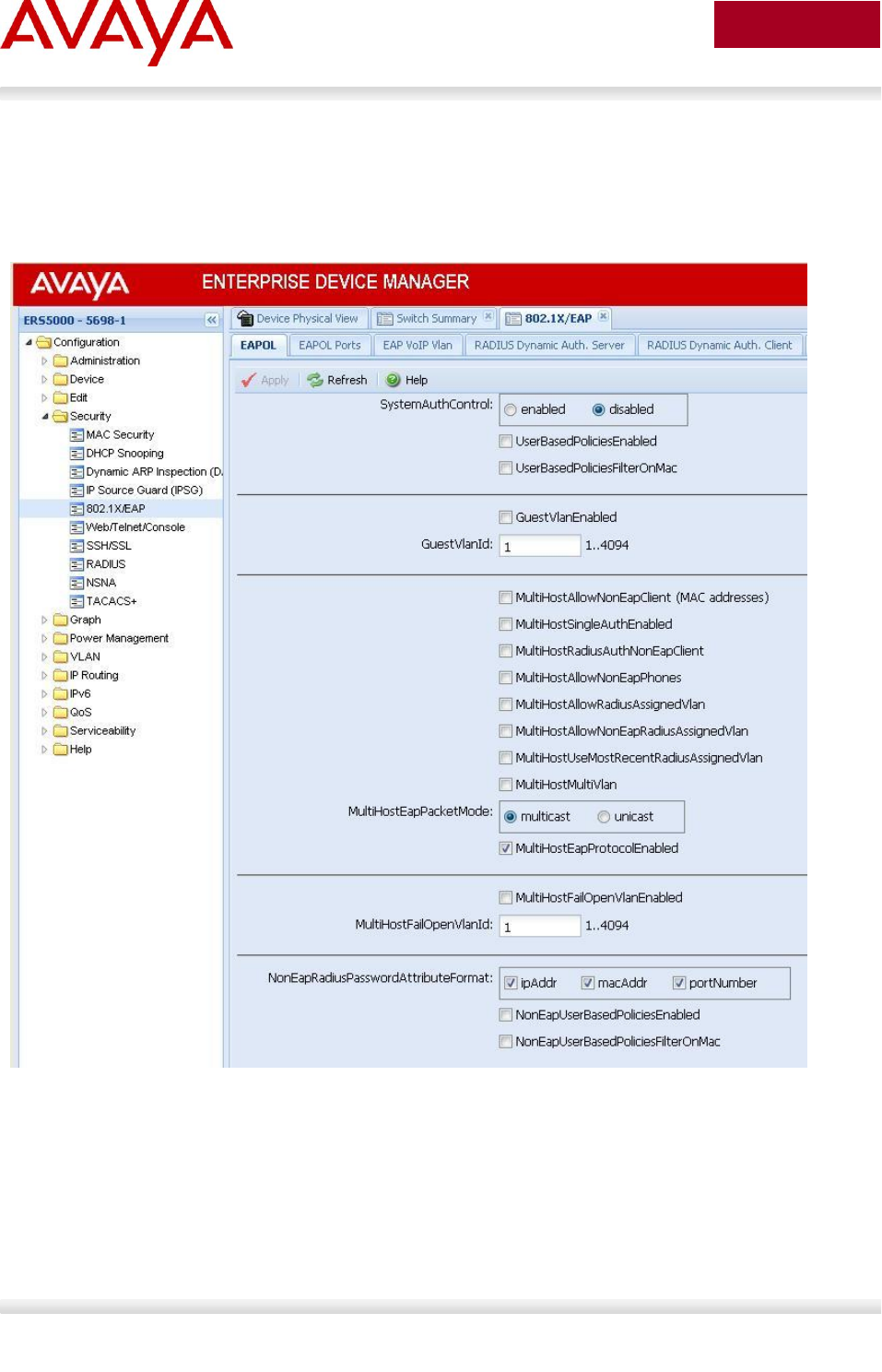Image resolution: width=882 pixels, height=1372 pixels.
Task: Check MultiHostAllowNonEapPhones checkbox
Action: pos(506,678)
